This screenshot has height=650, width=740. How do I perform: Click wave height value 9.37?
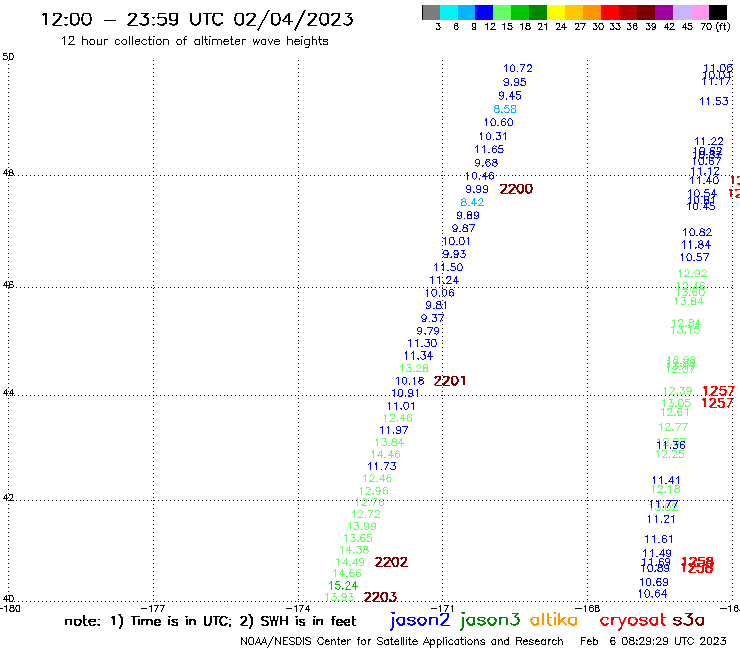[432, 318]
